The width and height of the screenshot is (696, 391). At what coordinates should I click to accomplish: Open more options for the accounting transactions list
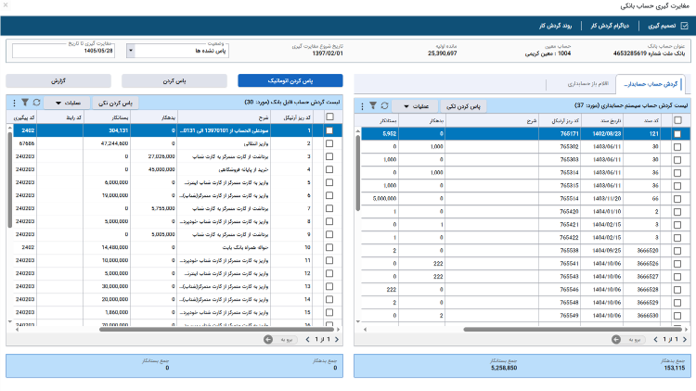click(362, 106)
